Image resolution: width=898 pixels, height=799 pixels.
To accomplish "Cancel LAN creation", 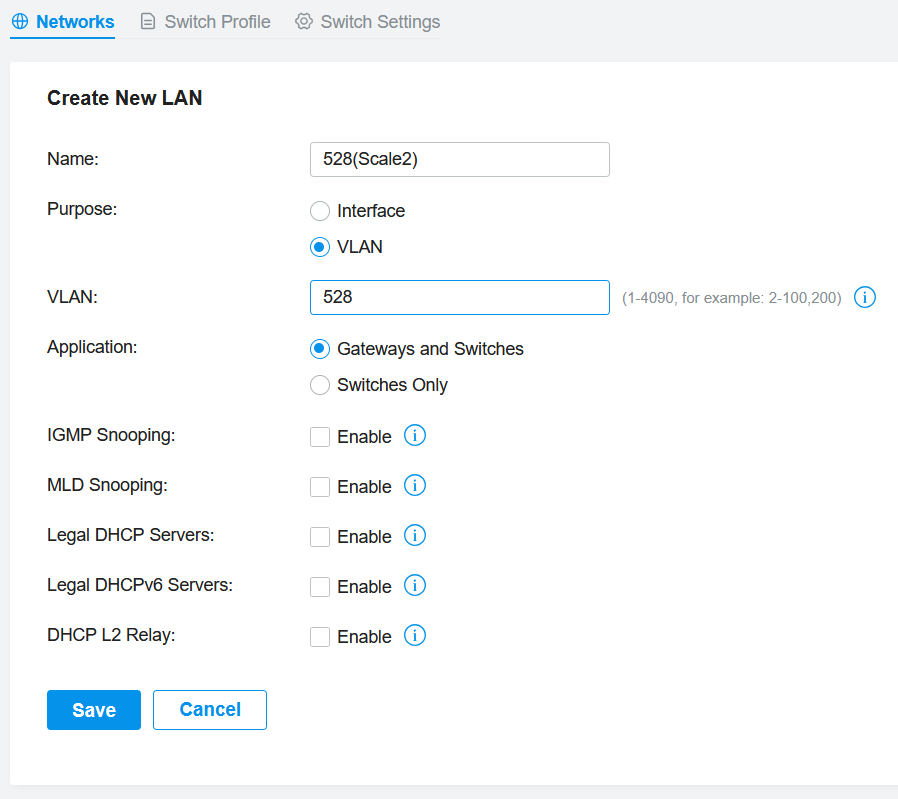I will pos(210,710).
